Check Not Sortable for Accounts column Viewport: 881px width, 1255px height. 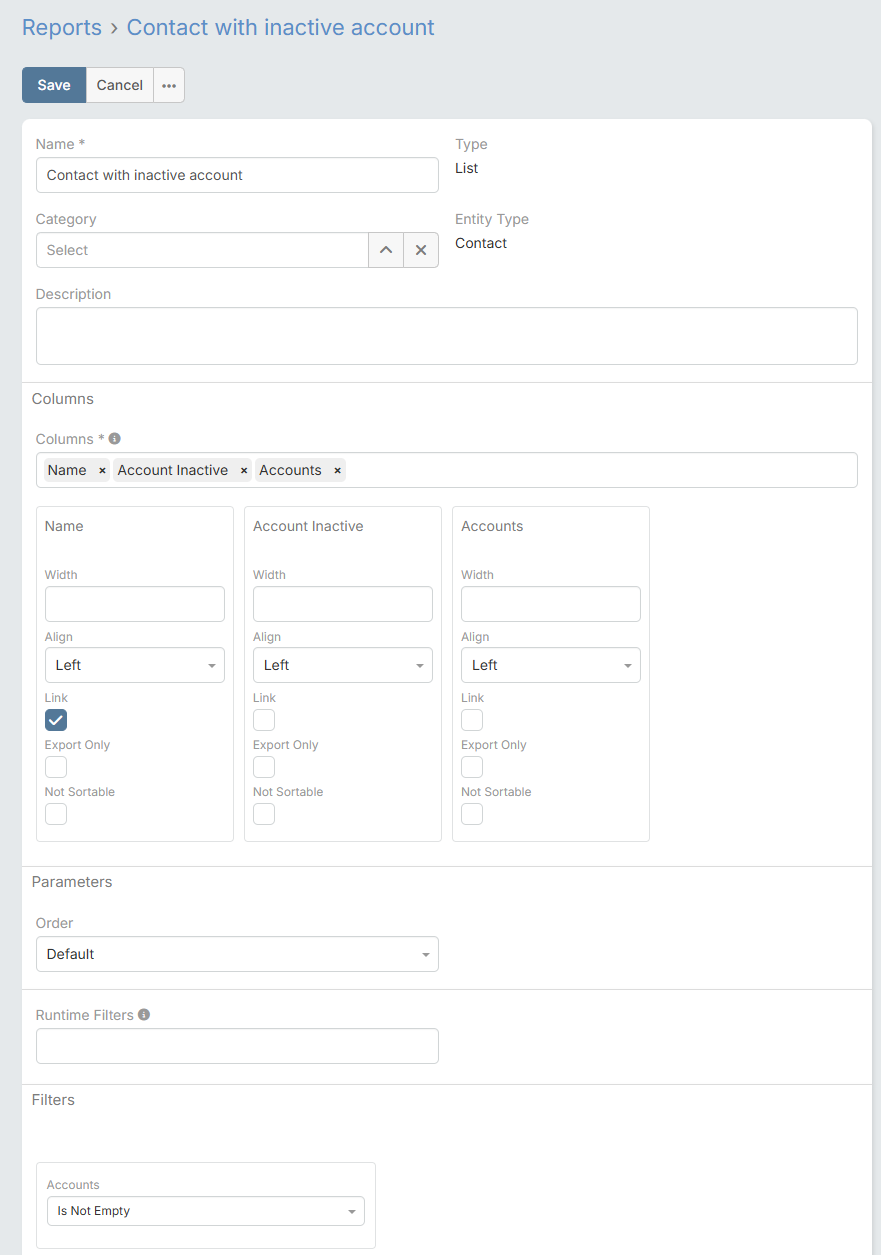click(x=472, y=814)
